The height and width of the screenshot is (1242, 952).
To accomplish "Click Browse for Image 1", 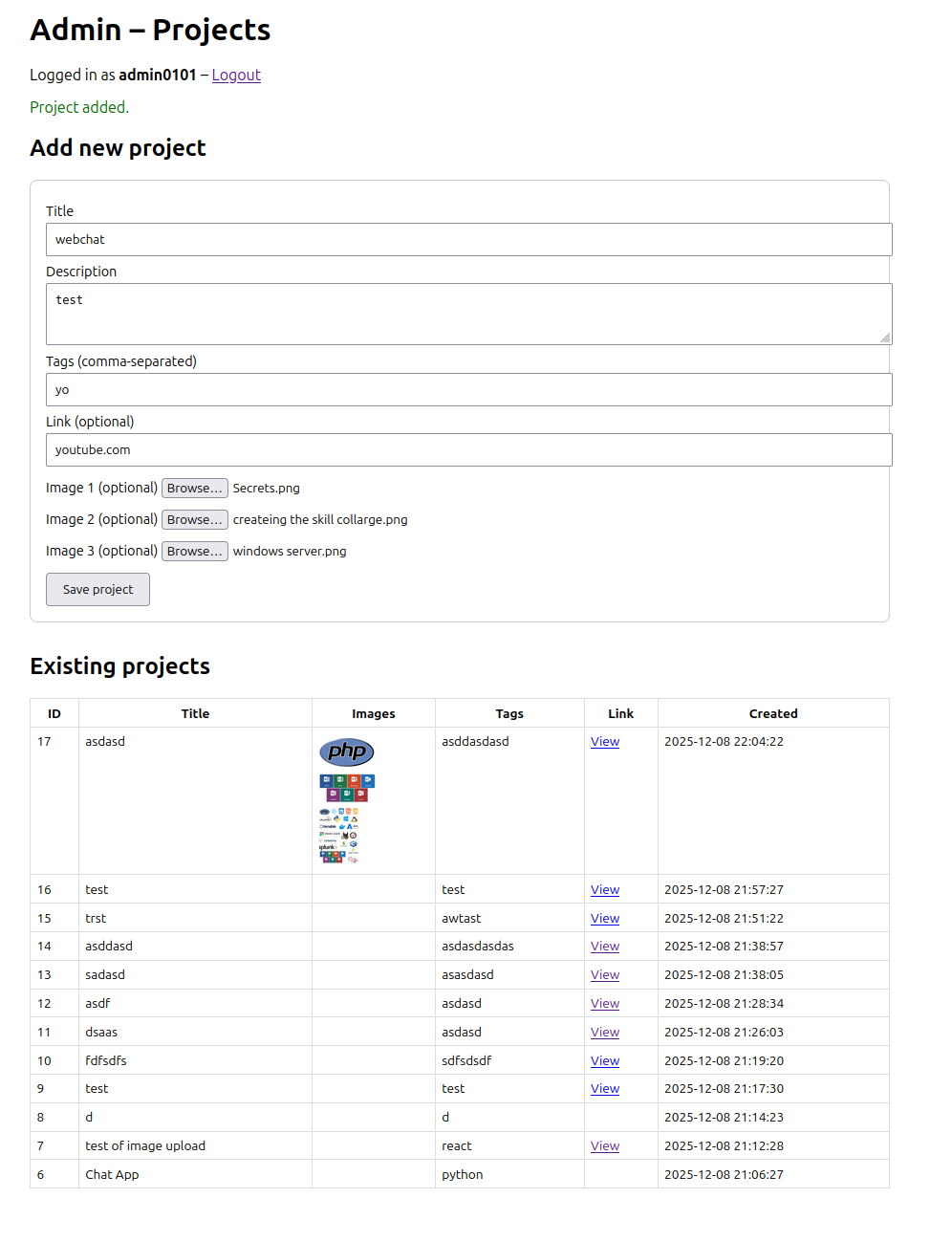I will point(194,488).
